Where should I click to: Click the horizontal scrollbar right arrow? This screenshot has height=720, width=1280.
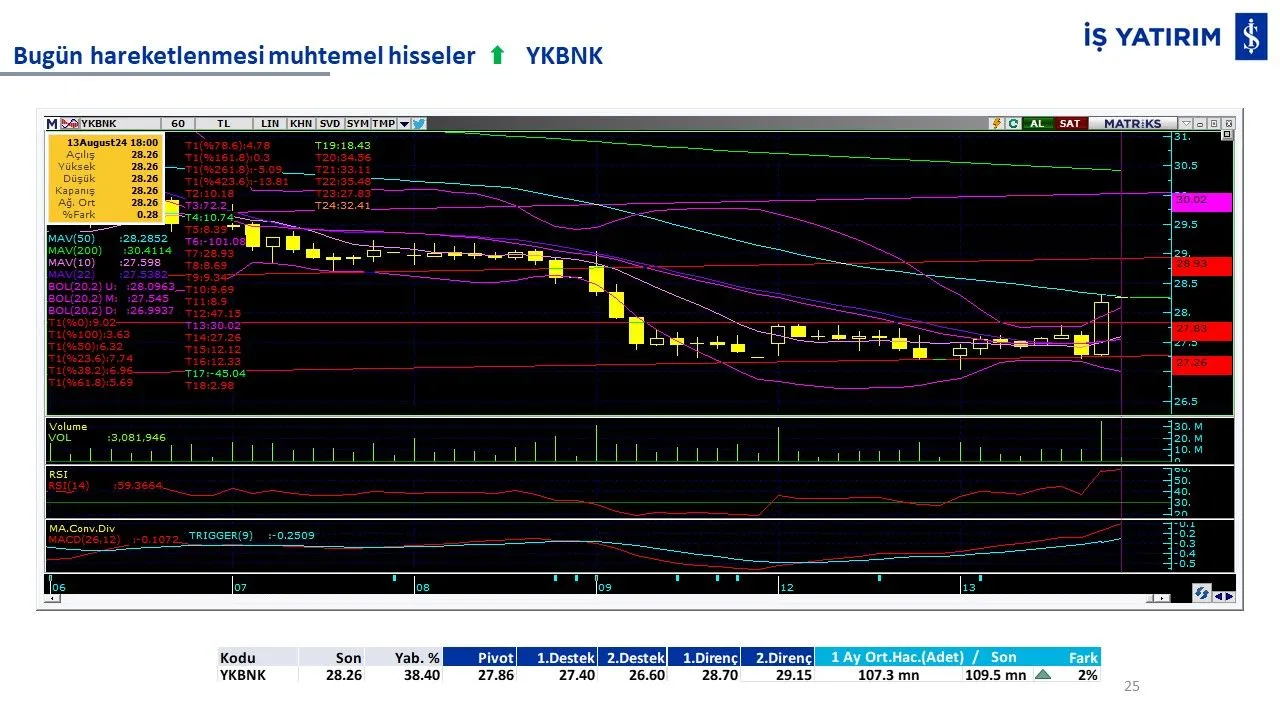(x=1164, y=597)
